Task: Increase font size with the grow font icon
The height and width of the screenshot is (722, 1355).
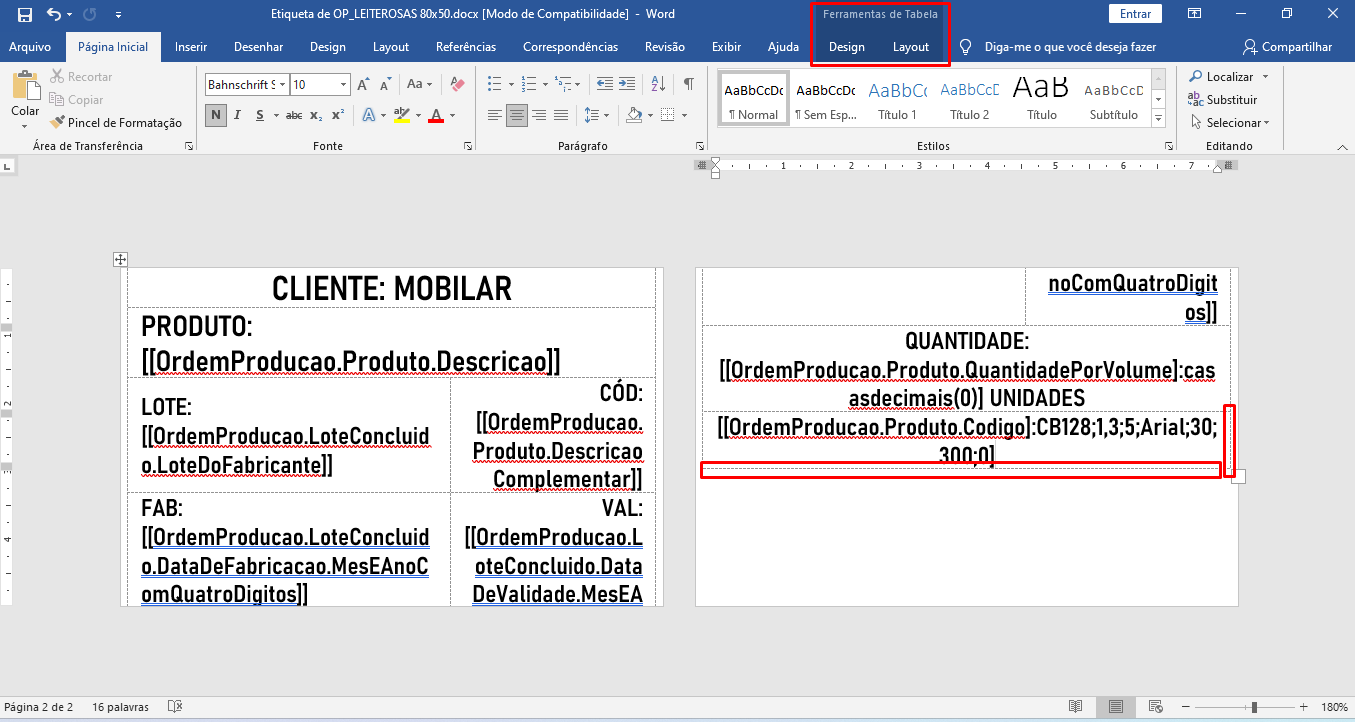Action: tap(364, 85)
